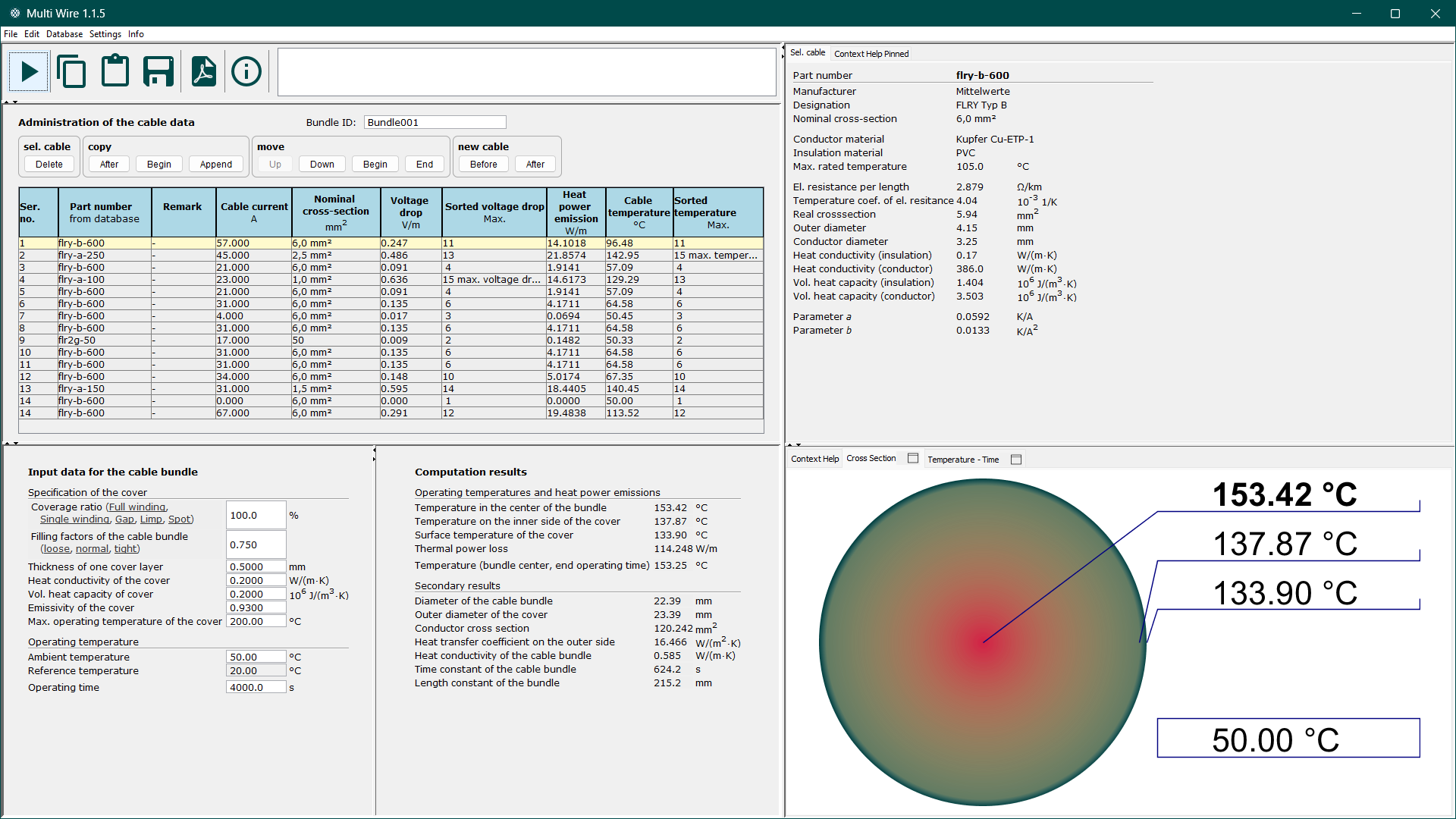The image size is (1456, 819).
Task: Click the Bundle ID input field
Action: point(435,122)
